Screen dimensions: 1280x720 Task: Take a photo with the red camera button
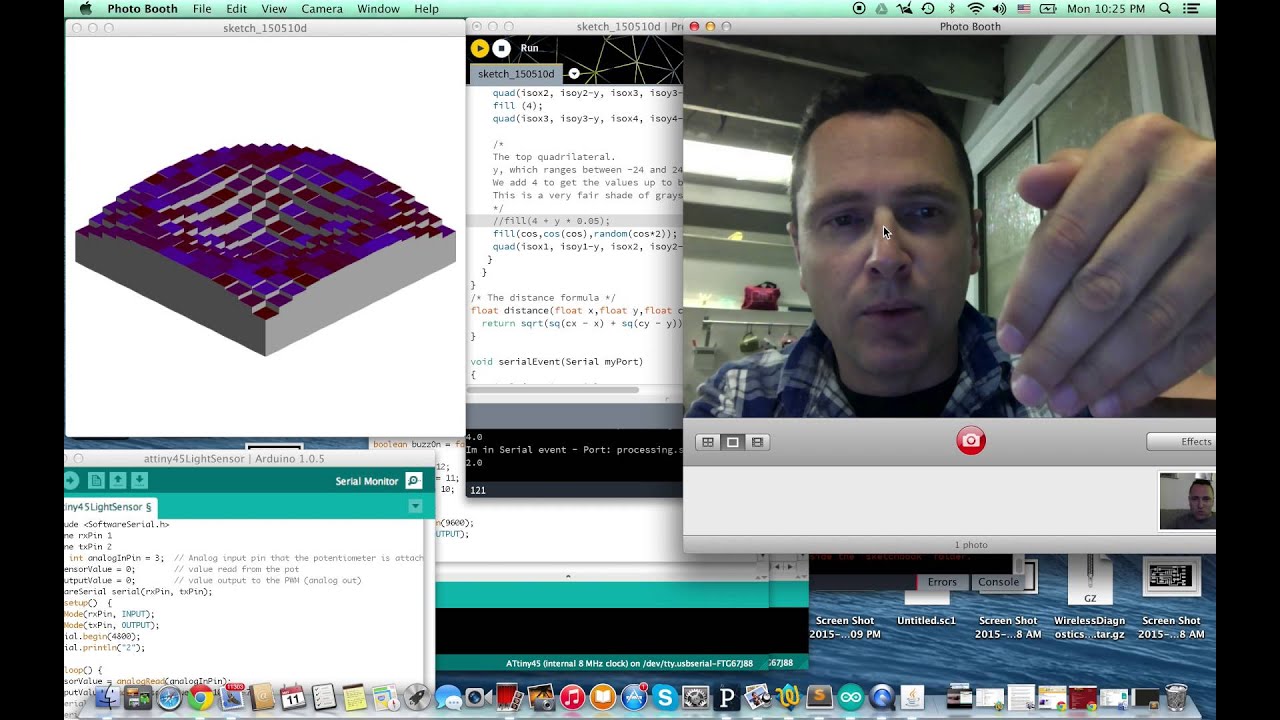[x=970, y=441]
